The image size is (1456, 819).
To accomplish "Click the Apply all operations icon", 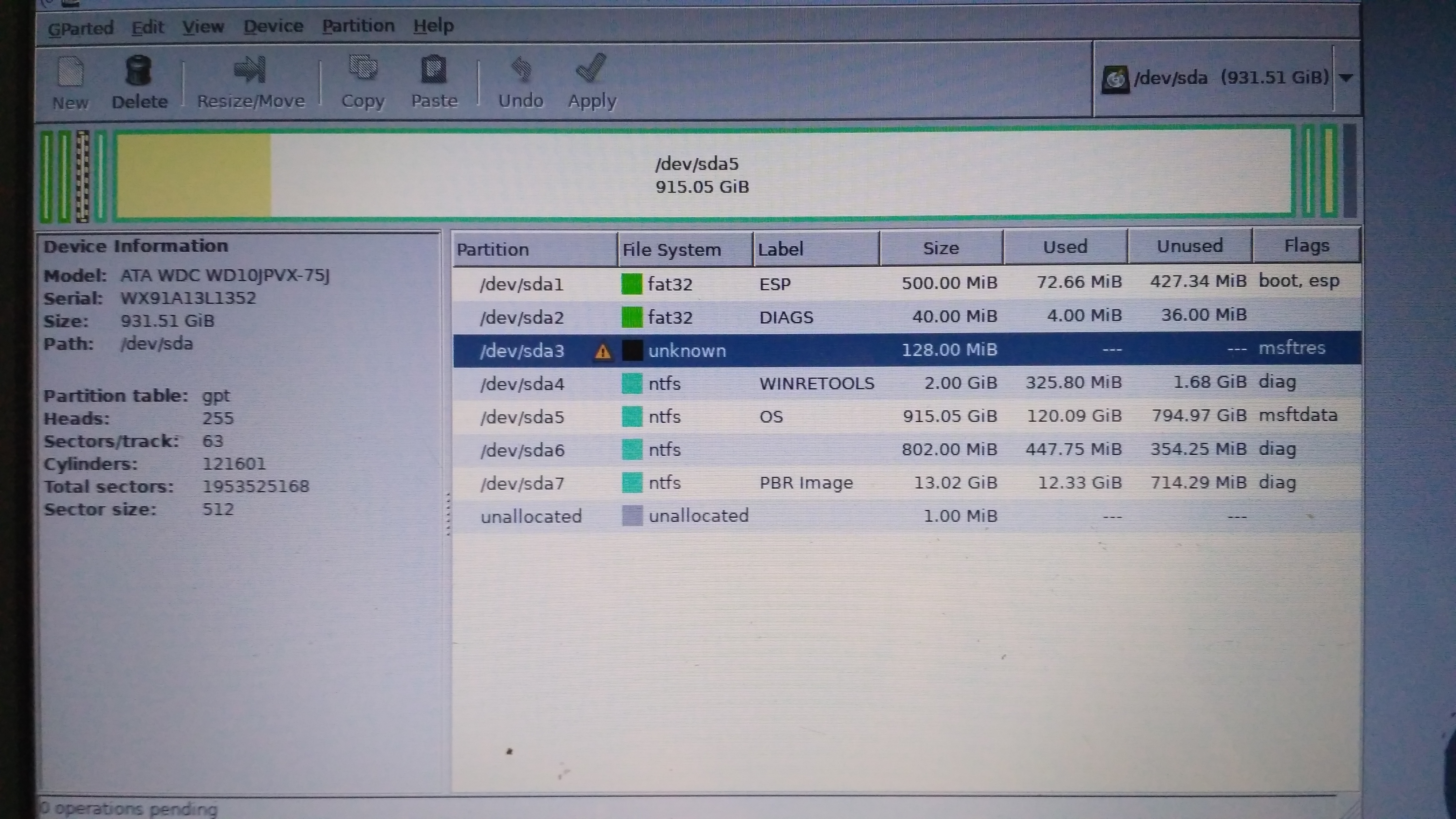I will tap(591, 68).
